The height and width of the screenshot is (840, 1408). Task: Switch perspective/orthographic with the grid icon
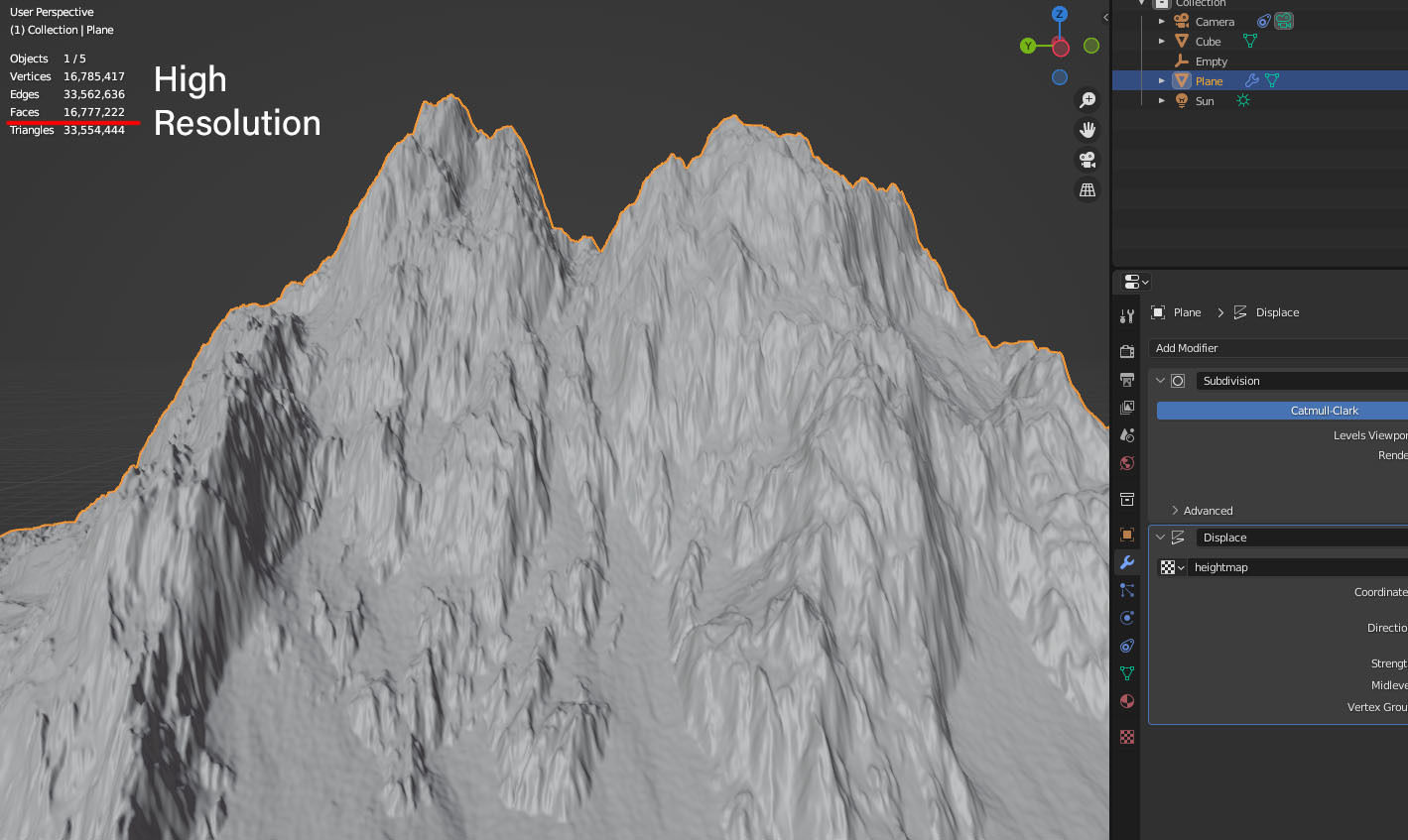[1088, 189]
